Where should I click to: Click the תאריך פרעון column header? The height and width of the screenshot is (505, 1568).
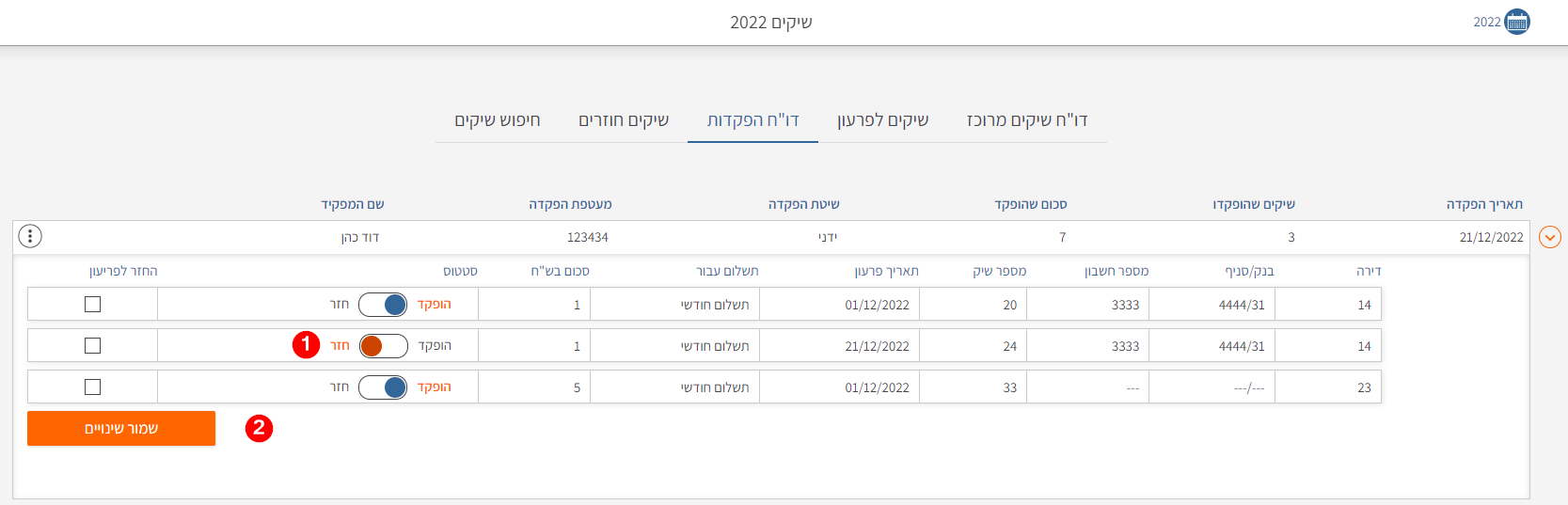click(886, 271)
